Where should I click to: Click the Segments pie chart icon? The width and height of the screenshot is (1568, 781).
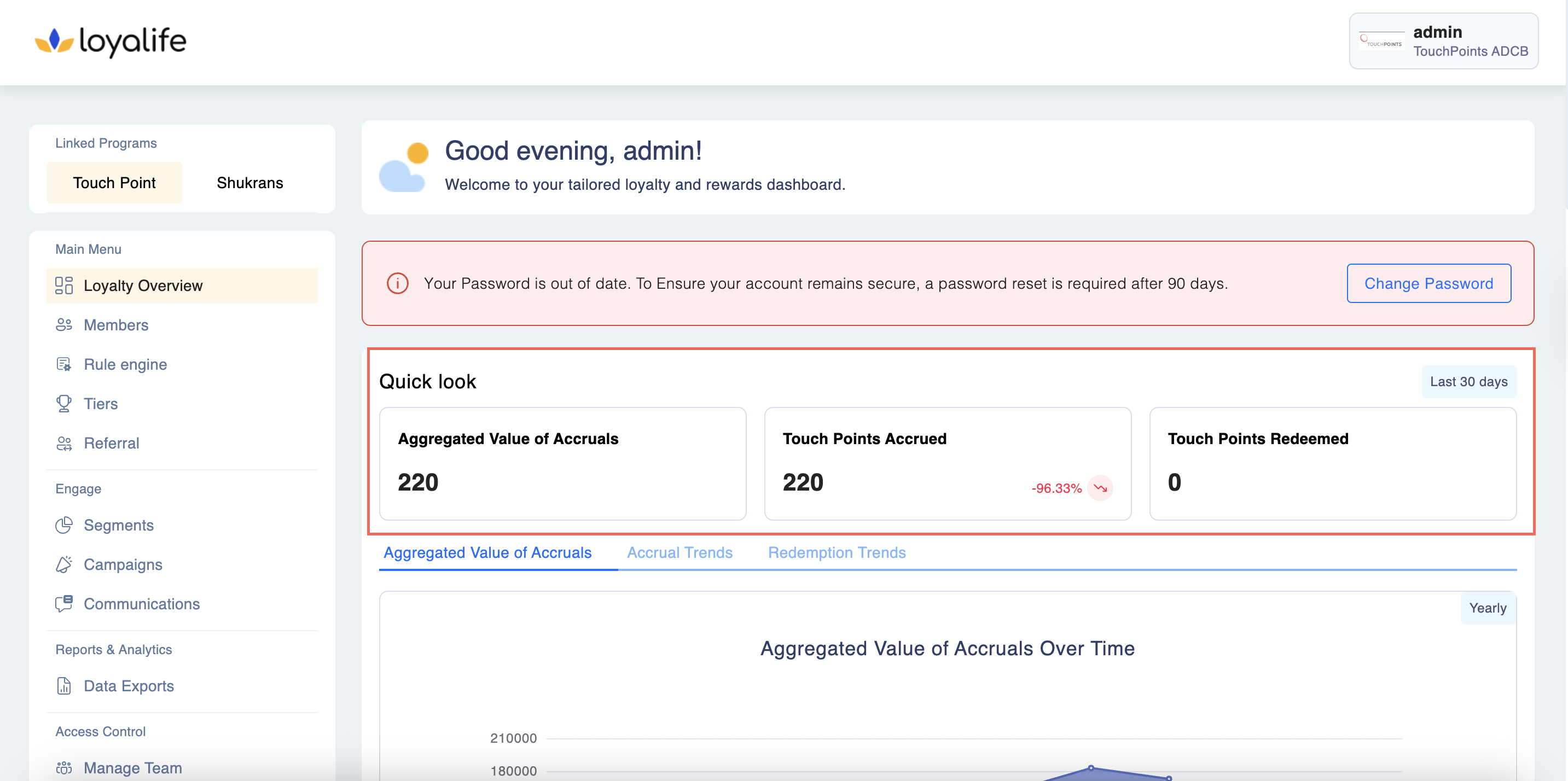pyautogui.click(x=64, y=525)
